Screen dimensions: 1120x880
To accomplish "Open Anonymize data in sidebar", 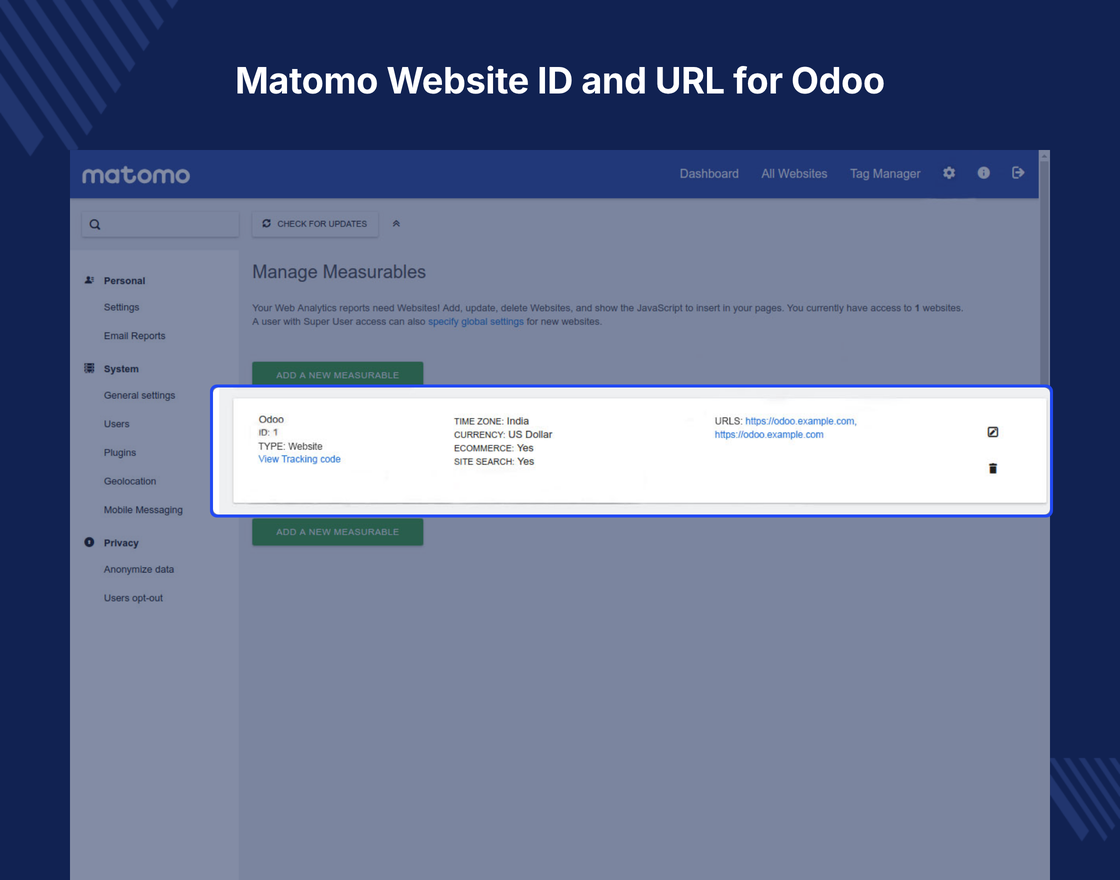I will (x=139, y=569).
